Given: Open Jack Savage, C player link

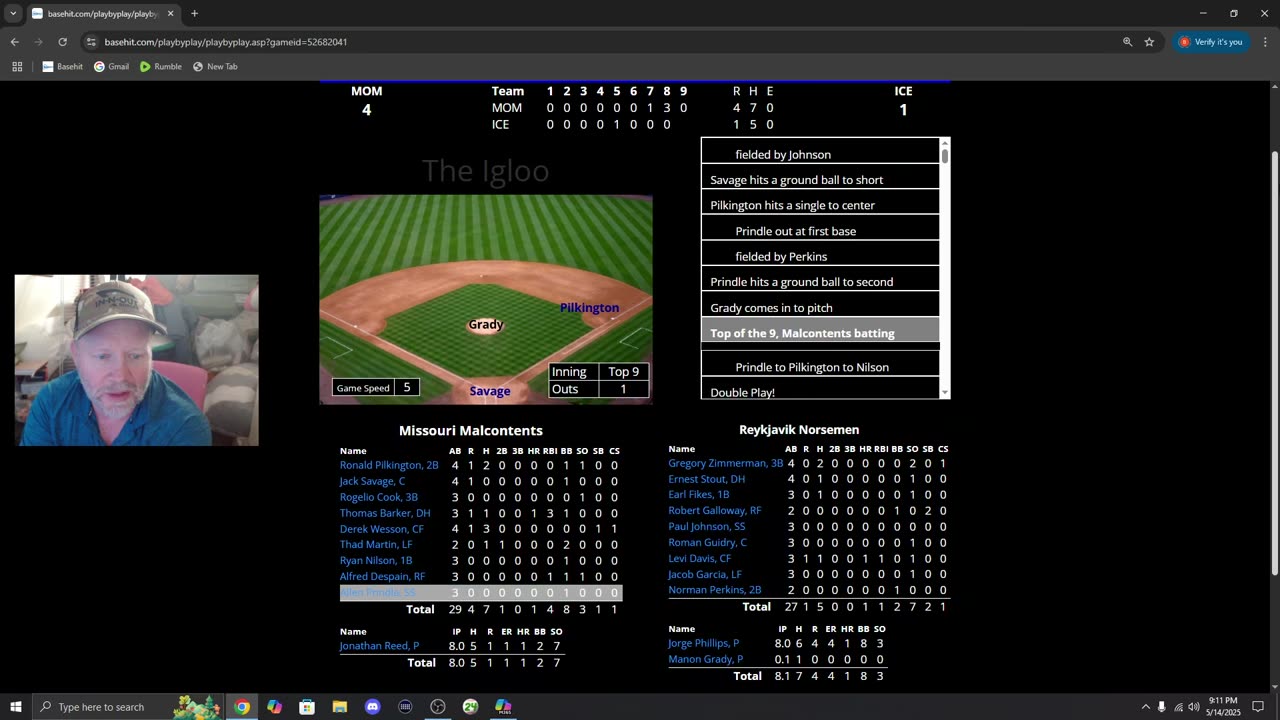Looking at the screenshot, I should (372, 481).
